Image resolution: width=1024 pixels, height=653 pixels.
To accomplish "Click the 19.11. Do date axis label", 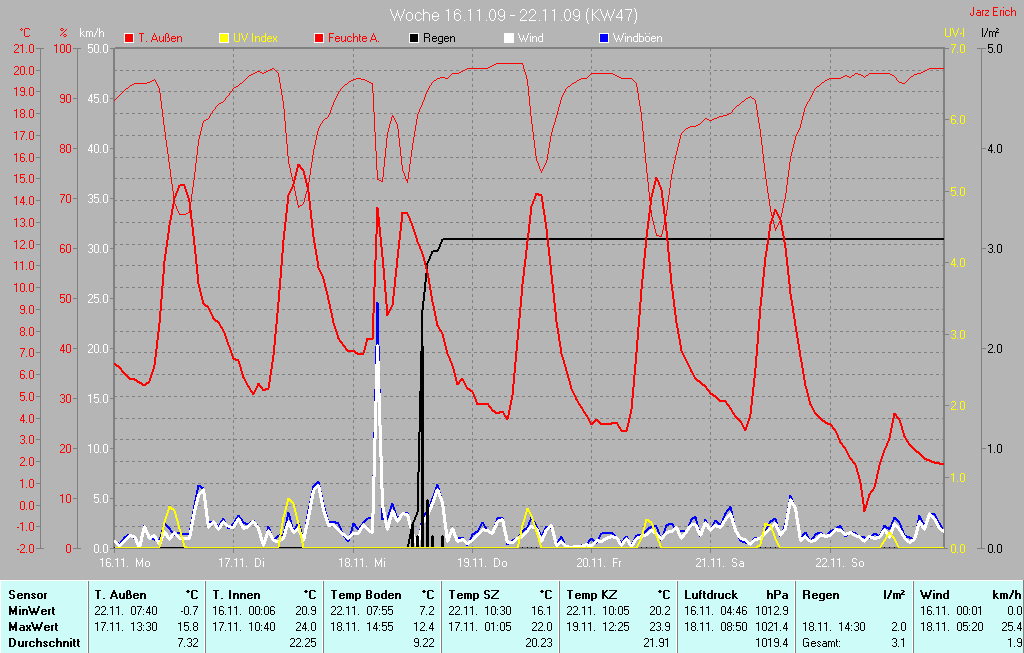I will tap(481, 562).
